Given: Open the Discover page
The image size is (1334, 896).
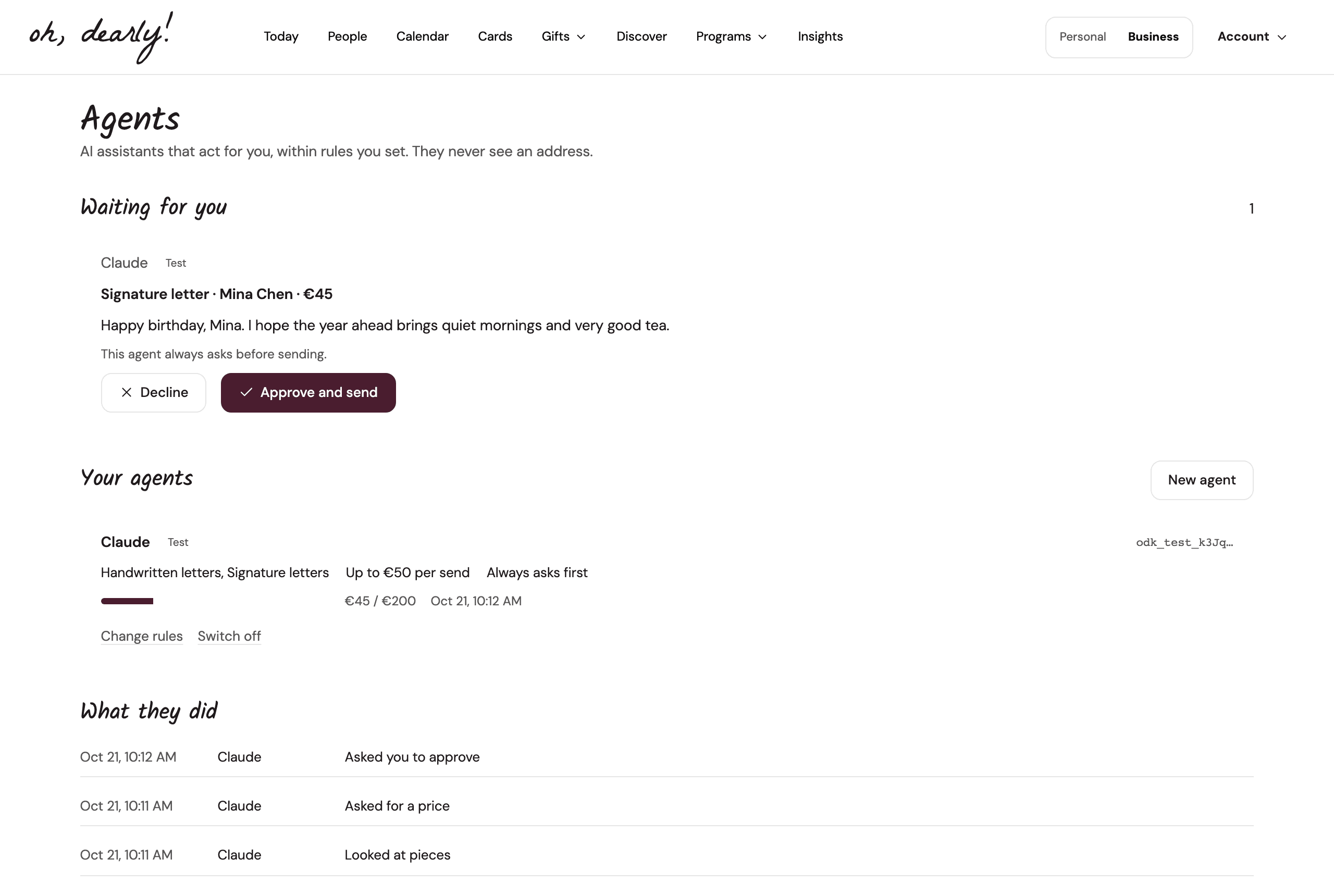Looking at the screenshot, I should pos(641,36).
